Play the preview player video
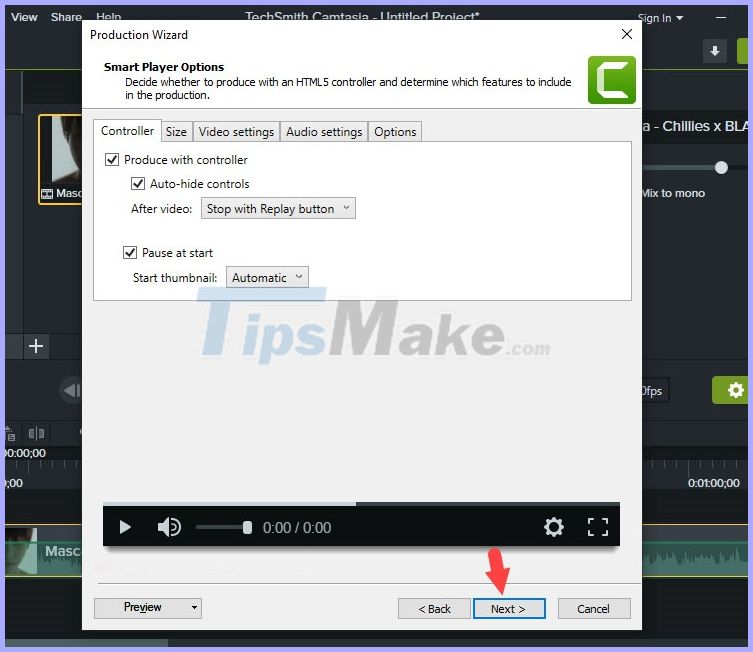753x652 pixels. (x=125, y=527)
